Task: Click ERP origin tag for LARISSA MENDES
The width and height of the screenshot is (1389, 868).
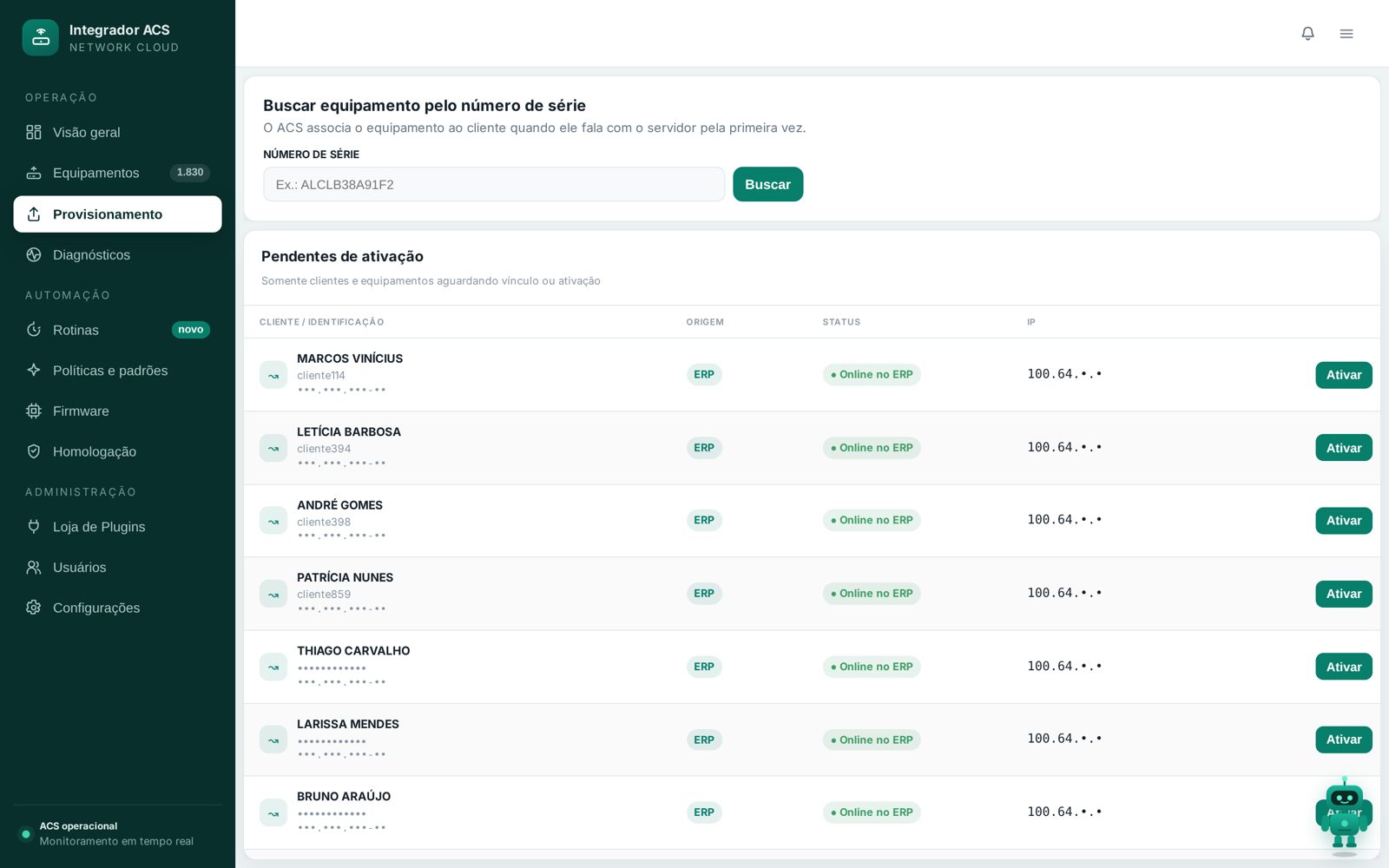Action: pos(704,740)
